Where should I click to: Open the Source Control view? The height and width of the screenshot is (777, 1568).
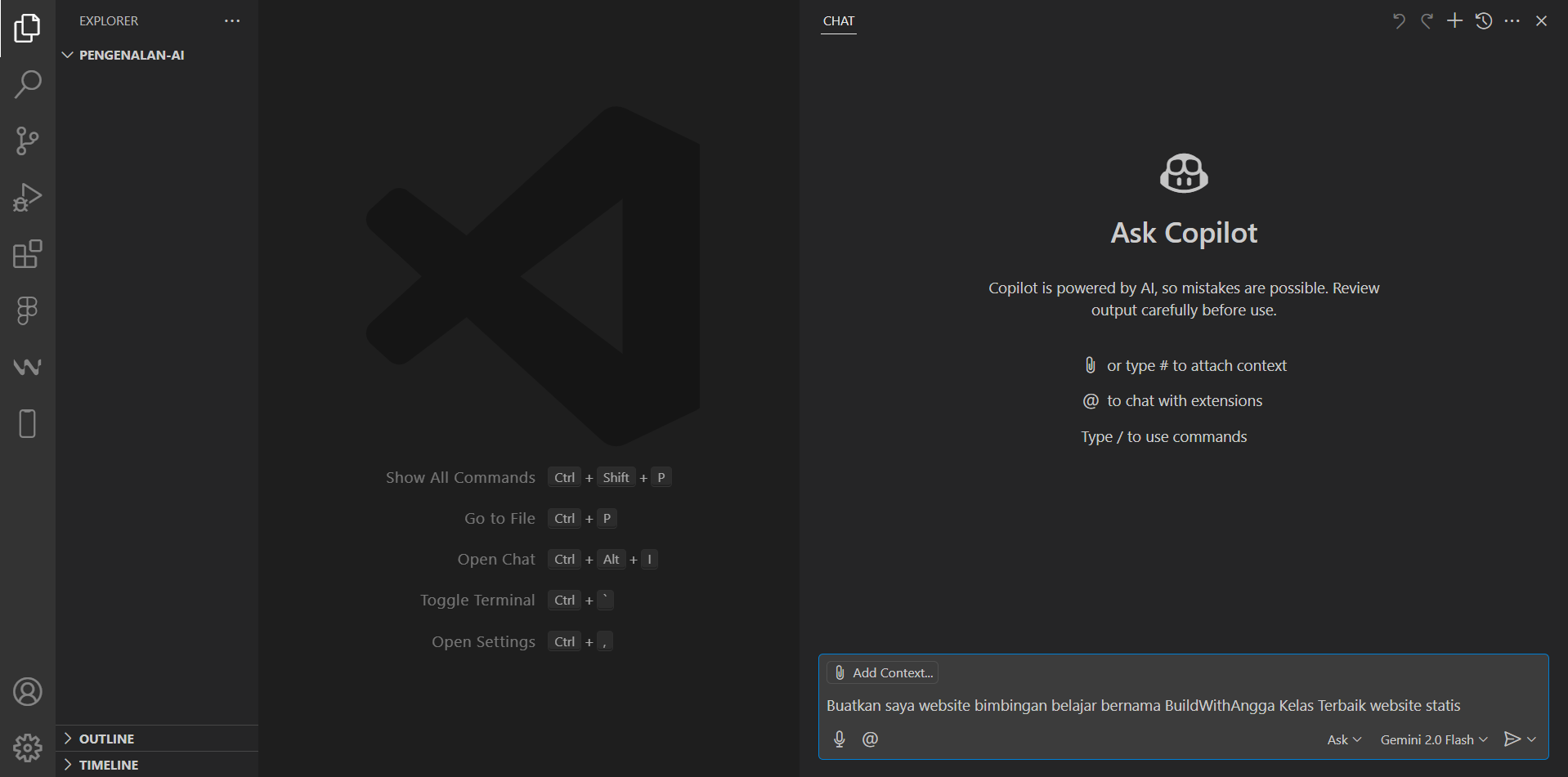(28, 141)
